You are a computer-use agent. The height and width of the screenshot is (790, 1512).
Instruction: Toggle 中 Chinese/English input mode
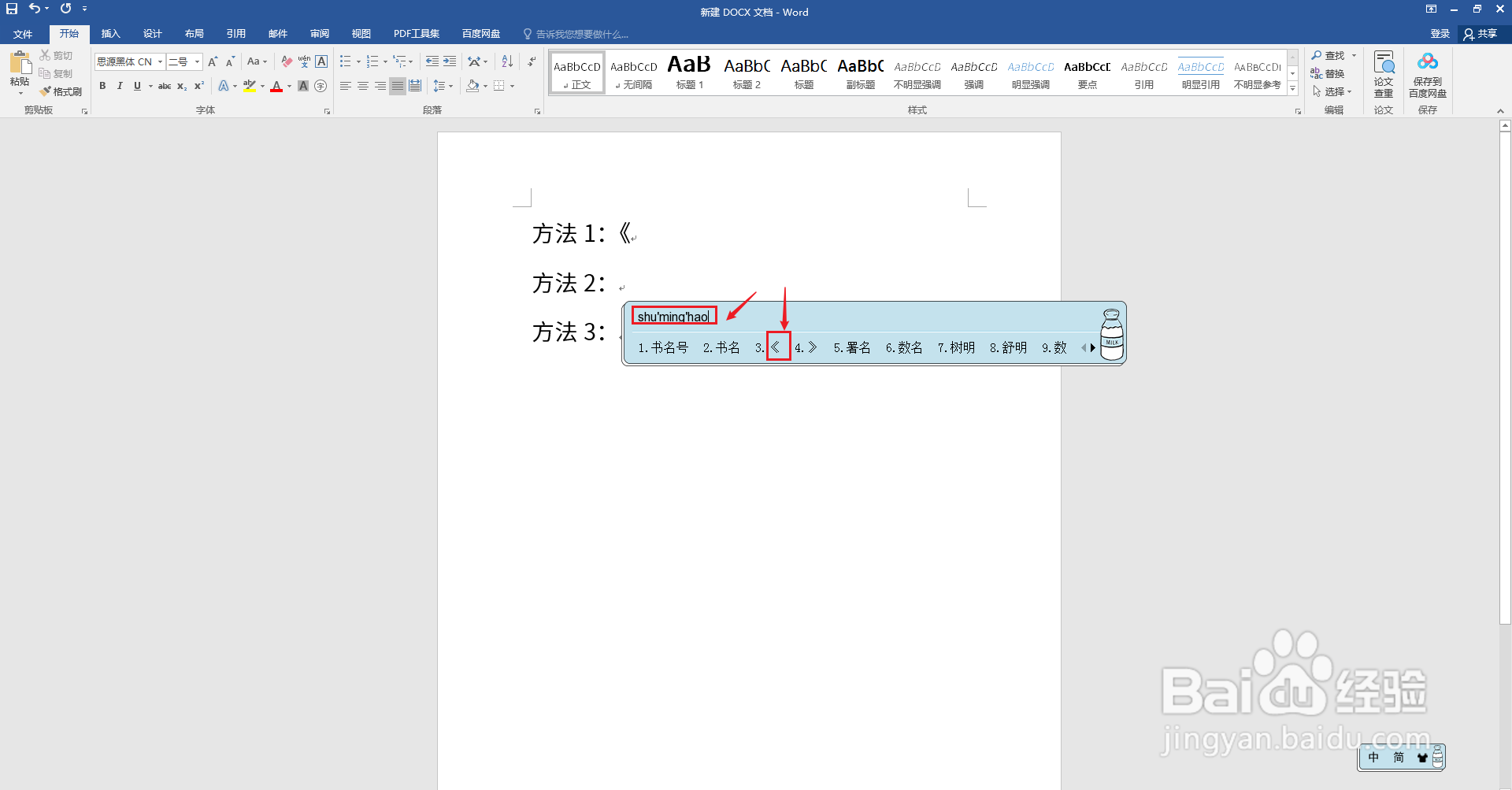click(1373, 757)
